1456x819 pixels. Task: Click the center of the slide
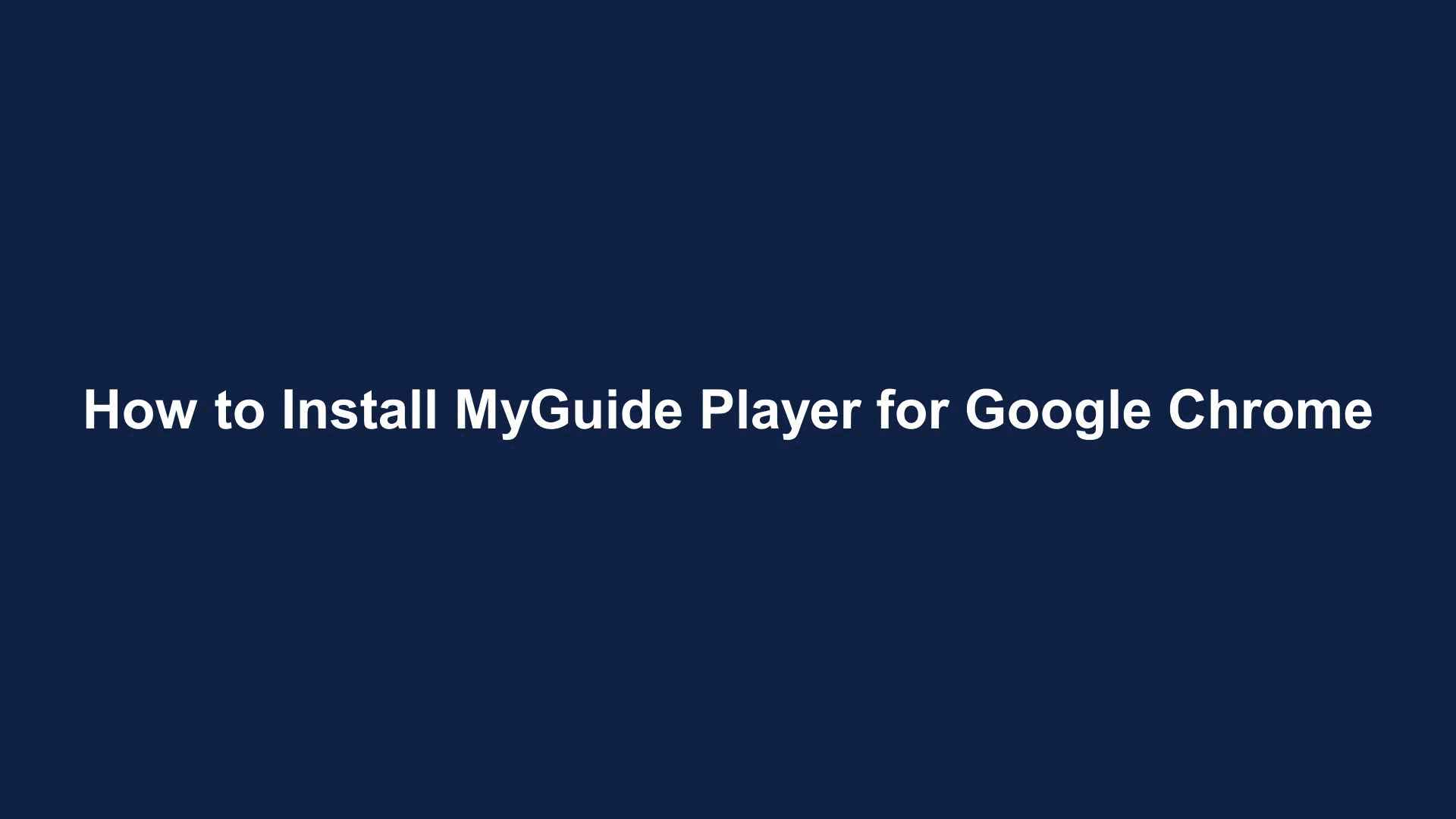pyautogui.click(x=728, y=410)
